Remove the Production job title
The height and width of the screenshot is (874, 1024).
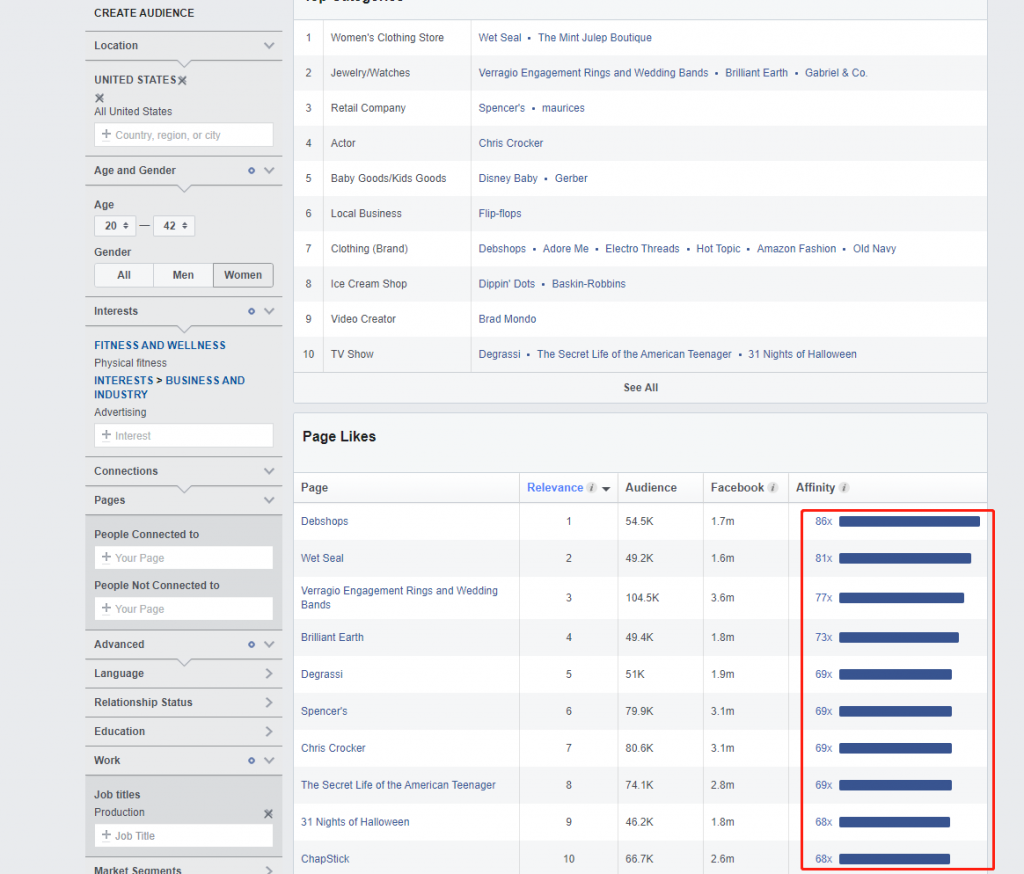(268, 814)
